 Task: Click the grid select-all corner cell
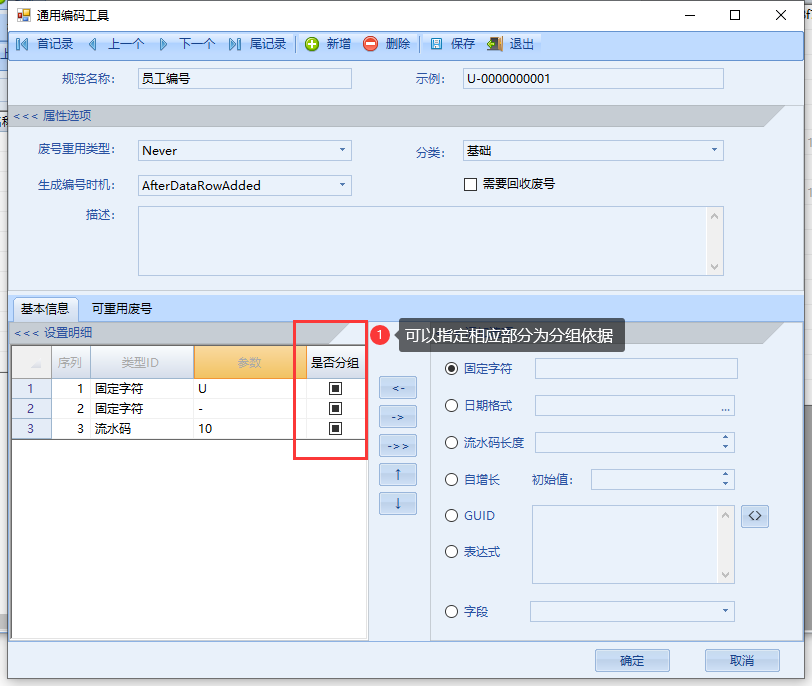31,362
